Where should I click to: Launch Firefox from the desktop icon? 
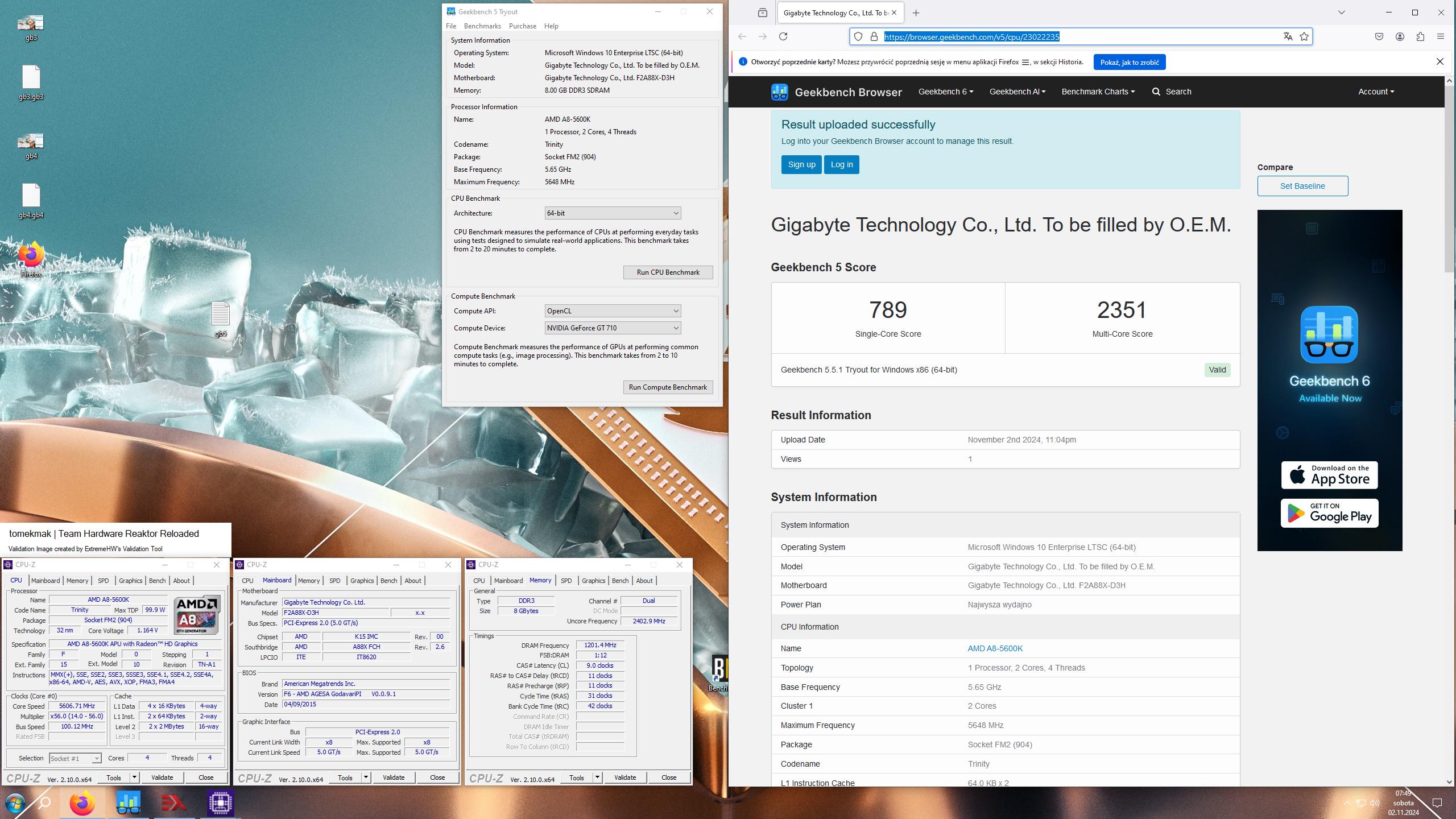point(31,259)
